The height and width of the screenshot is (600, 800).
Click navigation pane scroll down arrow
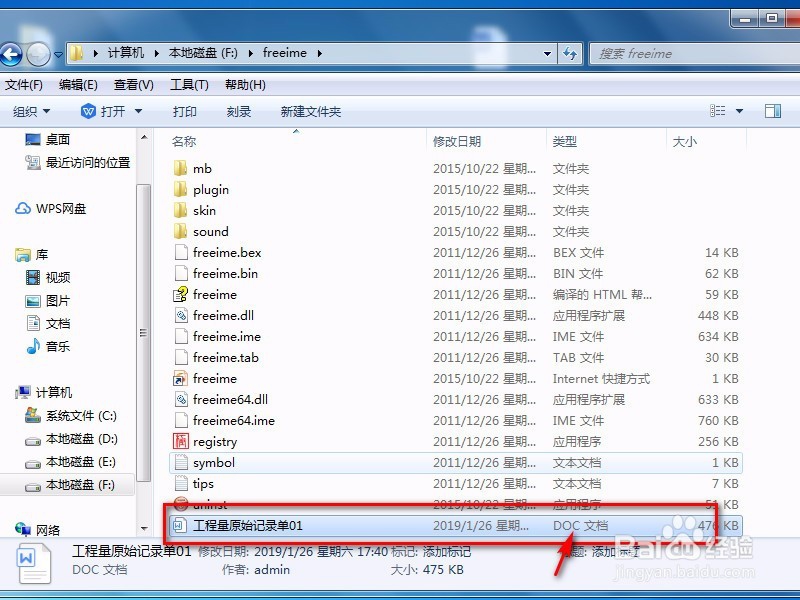tap(144, 529)
